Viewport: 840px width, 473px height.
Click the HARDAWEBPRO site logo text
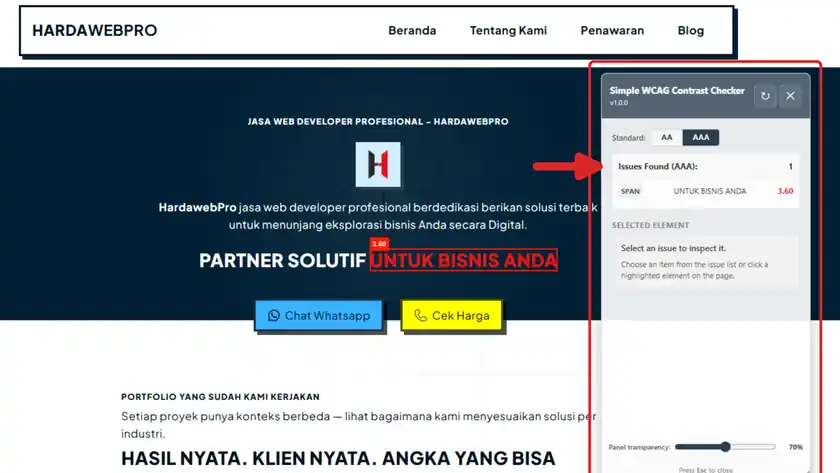coord(95,31)
